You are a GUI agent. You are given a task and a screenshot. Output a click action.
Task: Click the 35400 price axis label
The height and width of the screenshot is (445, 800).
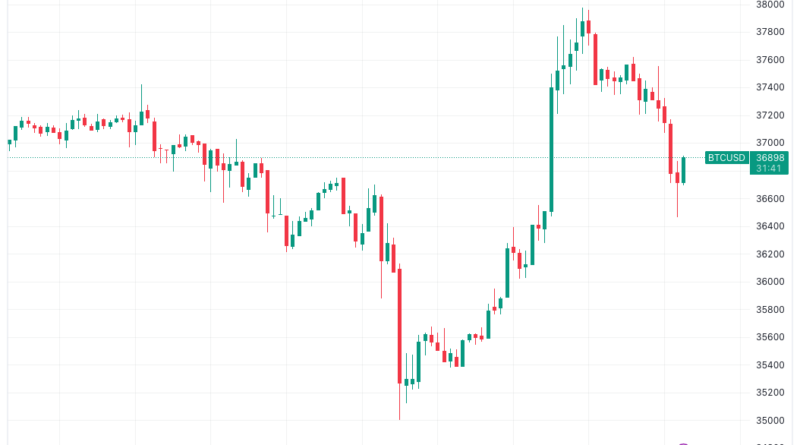click(769, 365)
